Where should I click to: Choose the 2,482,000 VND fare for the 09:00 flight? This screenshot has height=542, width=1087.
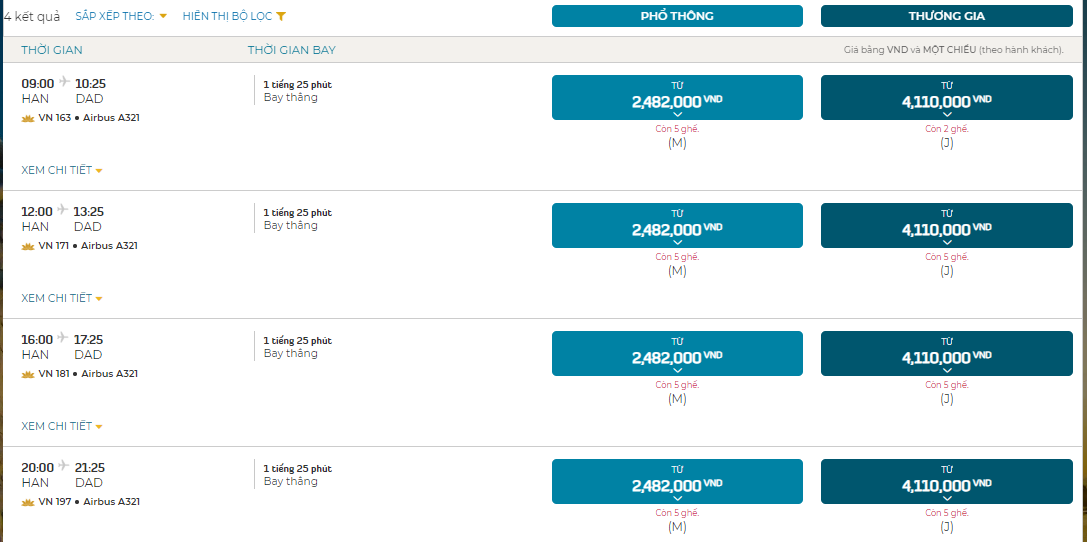(x=677, y=98)
